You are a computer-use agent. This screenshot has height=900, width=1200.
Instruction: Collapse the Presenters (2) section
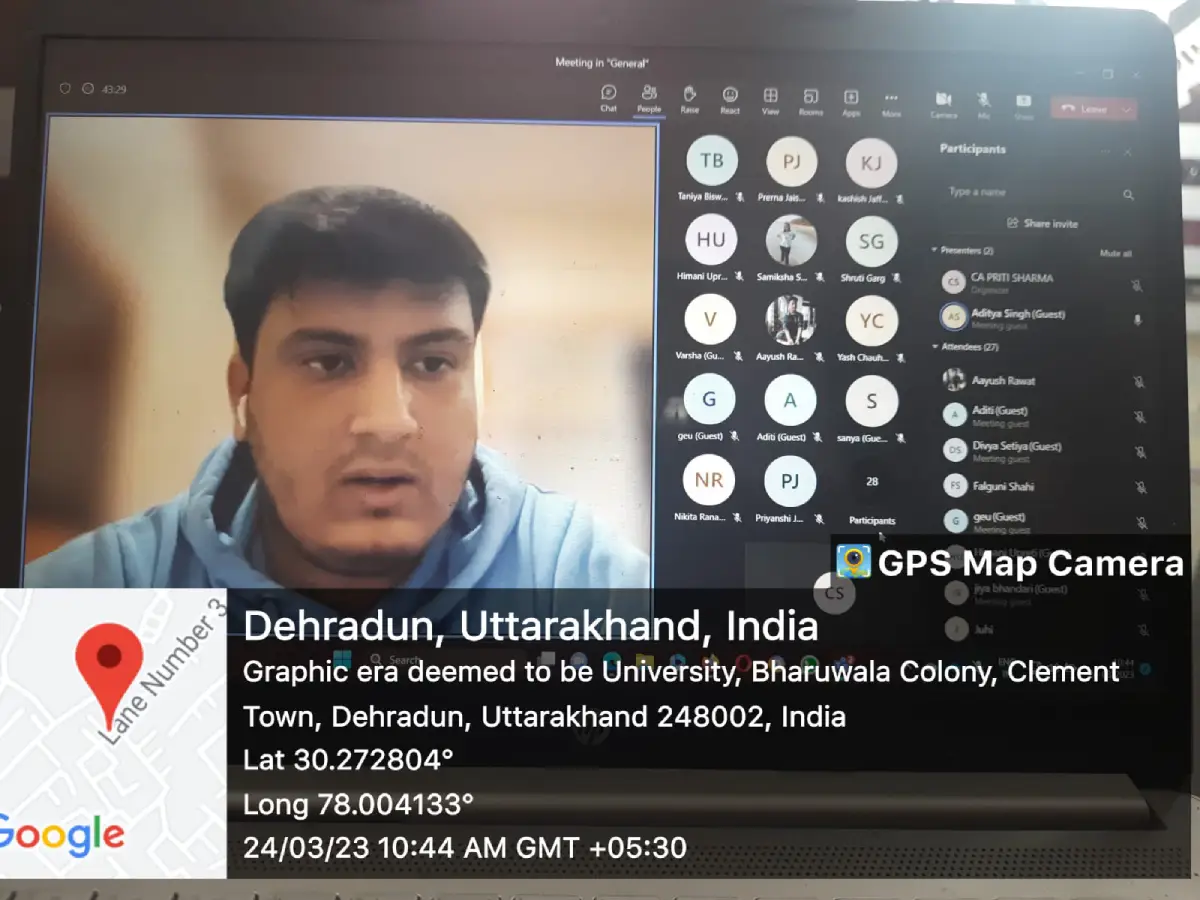pyautogui.click(x=934, y=250)
